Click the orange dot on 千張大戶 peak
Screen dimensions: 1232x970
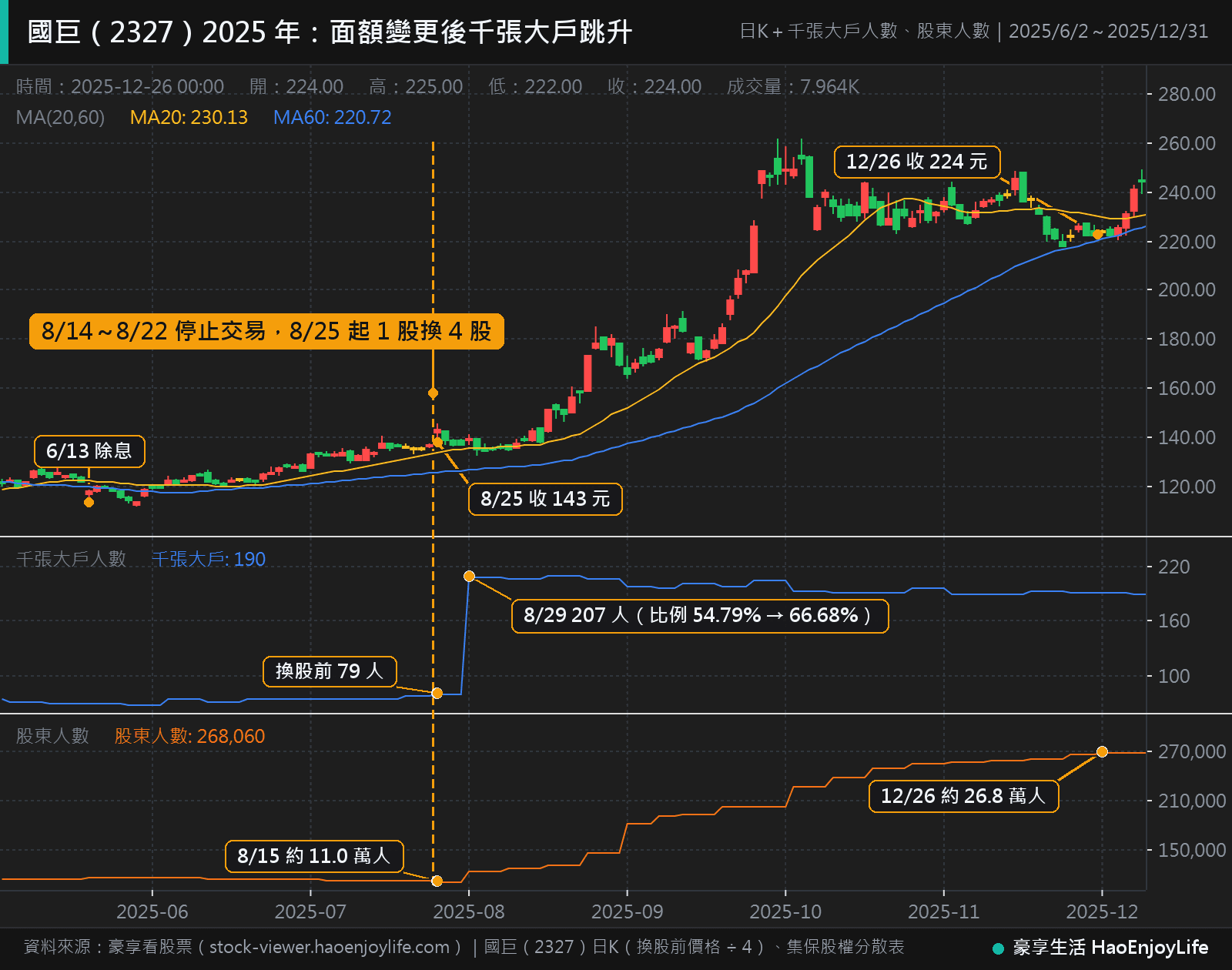[469, 576]
